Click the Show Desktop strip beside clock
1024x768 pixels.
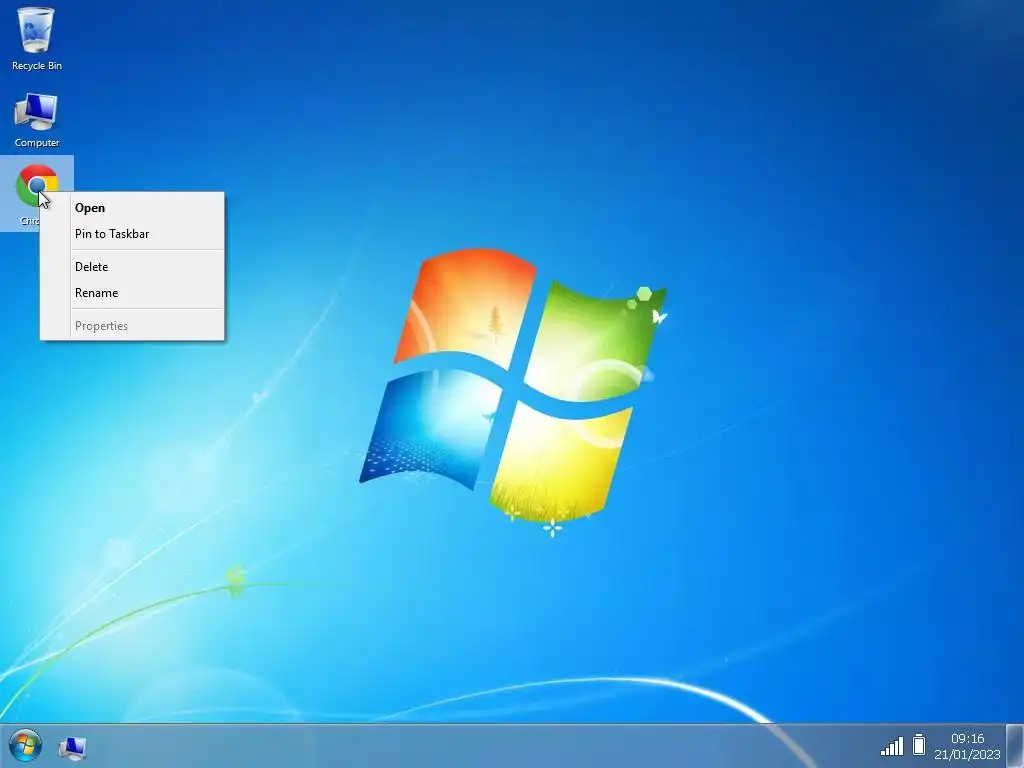(1015, 746)
